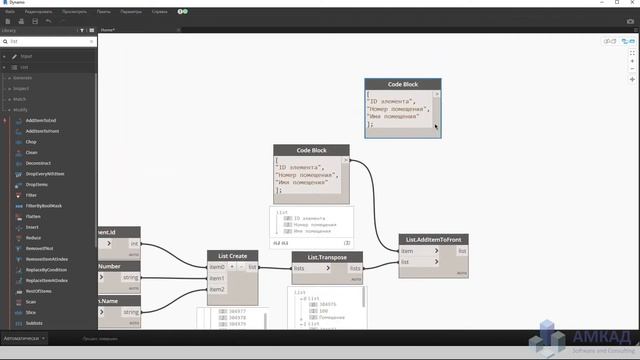Select RemoveIfNot in the library list

[39, 249]
